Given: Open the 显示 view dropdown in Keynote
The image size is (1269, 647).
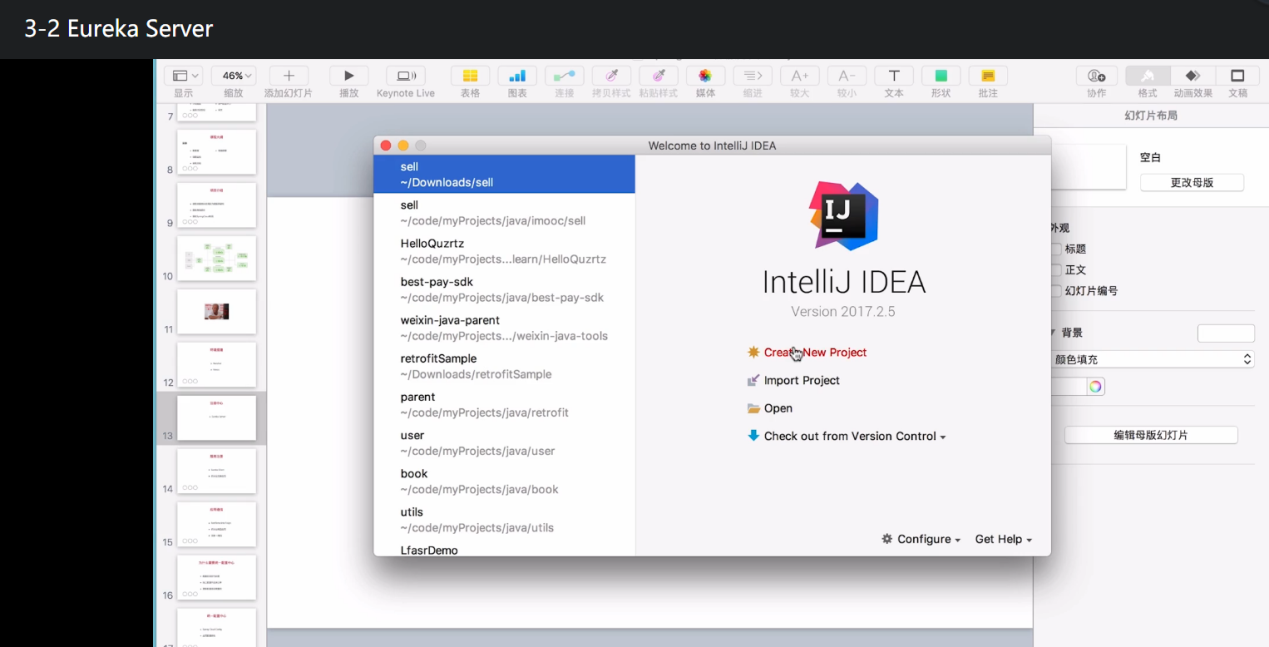Looking at the screenshot, I should tap(184, 76).
